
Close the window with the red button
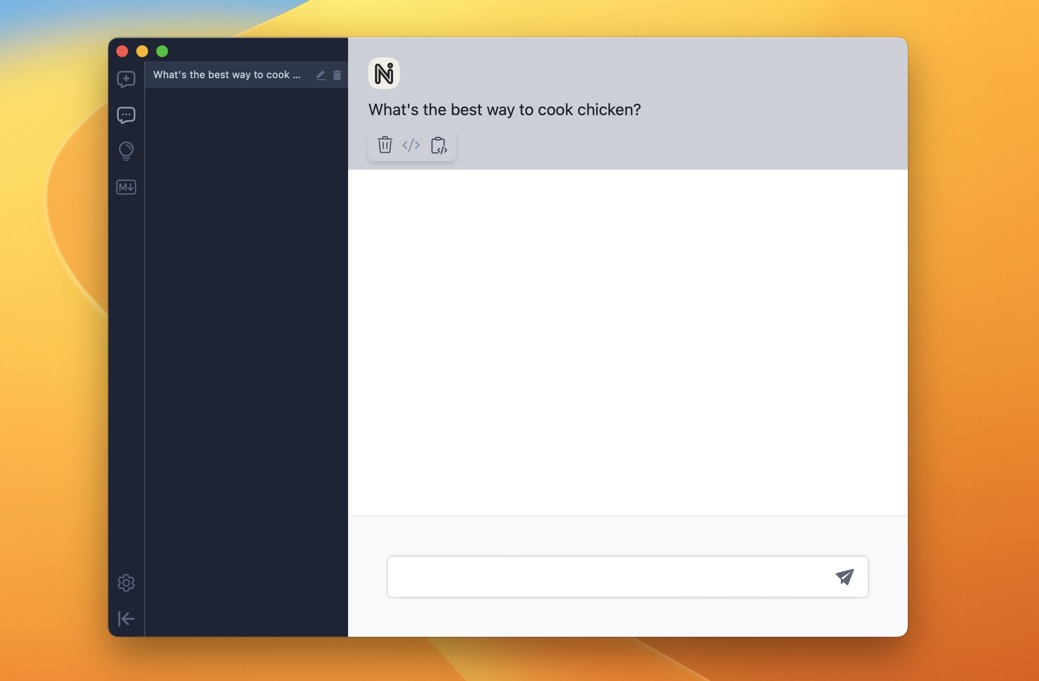[122, 51]
